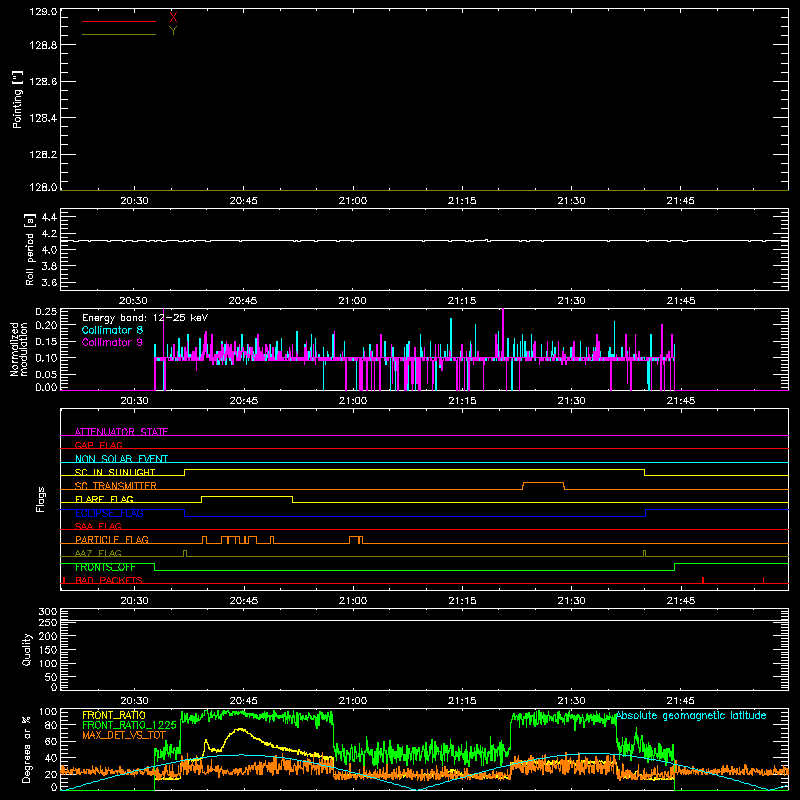The height and width of the screenshot is (800, 800).
Task: Click the ECLIPSE_FLAG label
Action: (x=109, y=513)
